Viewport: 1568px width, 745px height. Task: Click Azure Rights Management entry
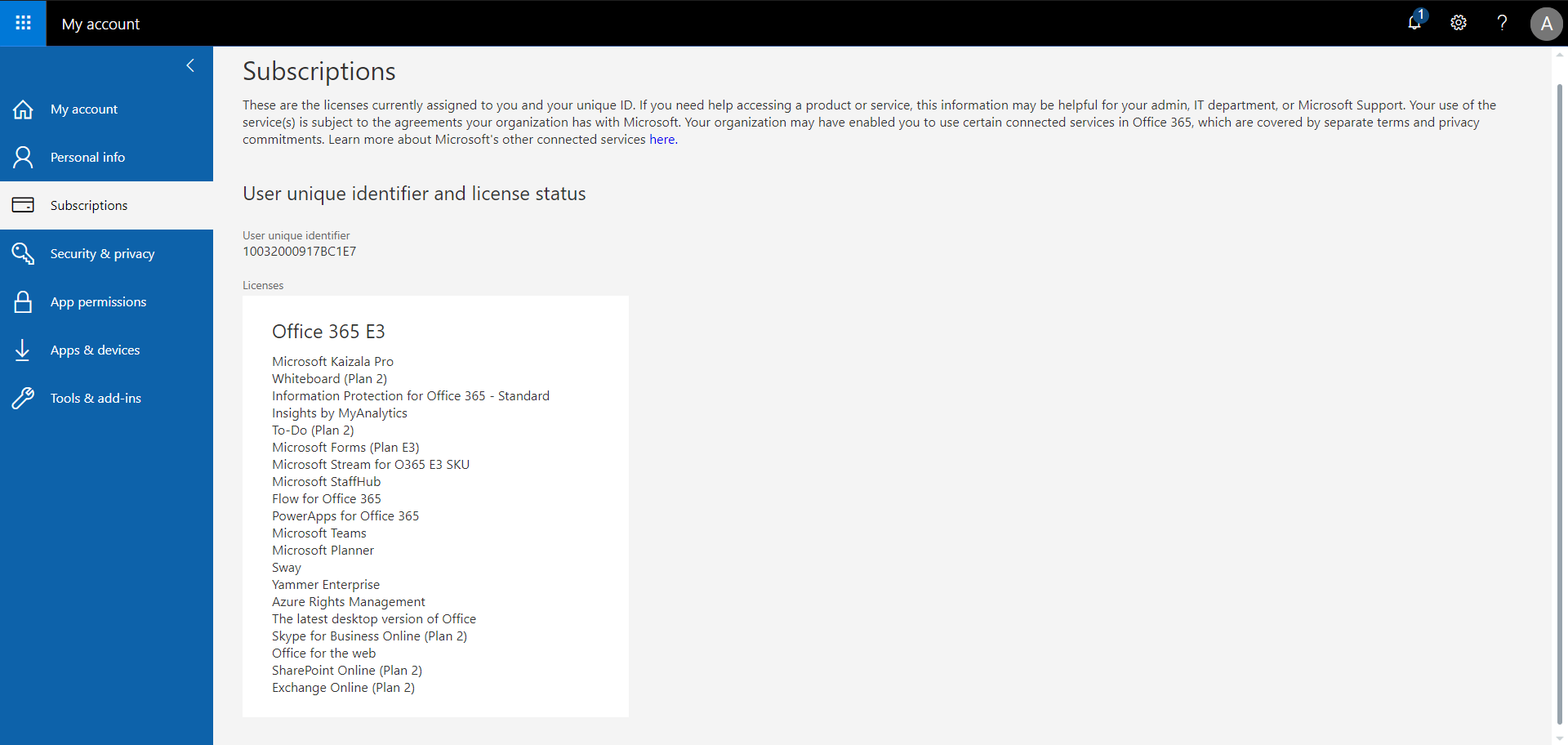[349, 602]
